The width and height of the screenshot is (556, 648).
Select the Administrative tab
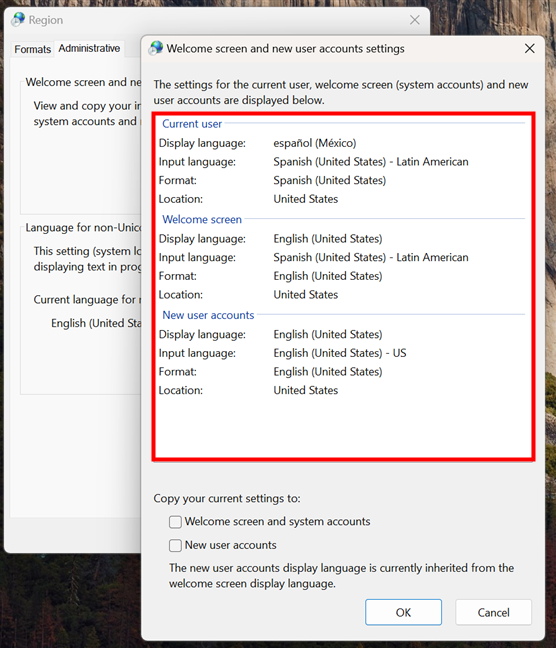[89, 48]
